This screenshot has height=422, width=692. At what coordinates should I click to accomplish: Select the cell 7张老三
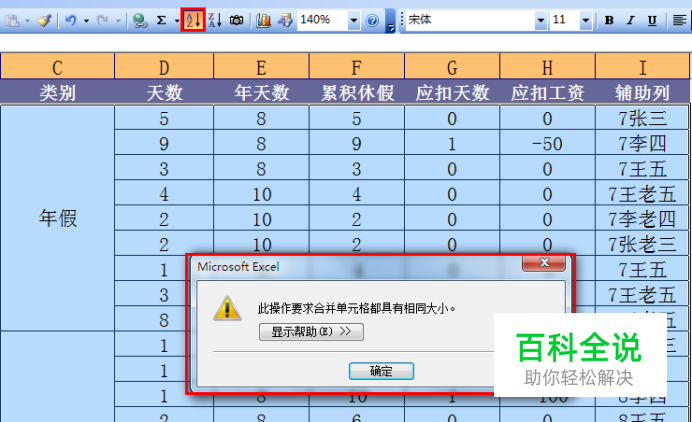pos(643,244)
